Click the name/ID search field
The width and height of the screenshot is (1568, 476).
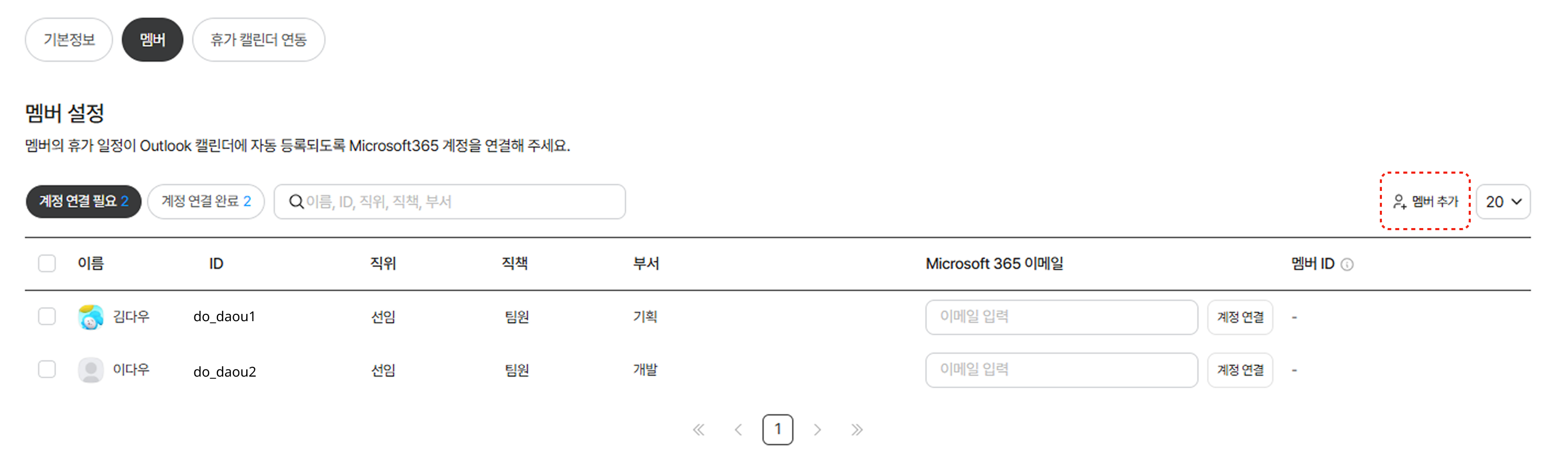450,202
